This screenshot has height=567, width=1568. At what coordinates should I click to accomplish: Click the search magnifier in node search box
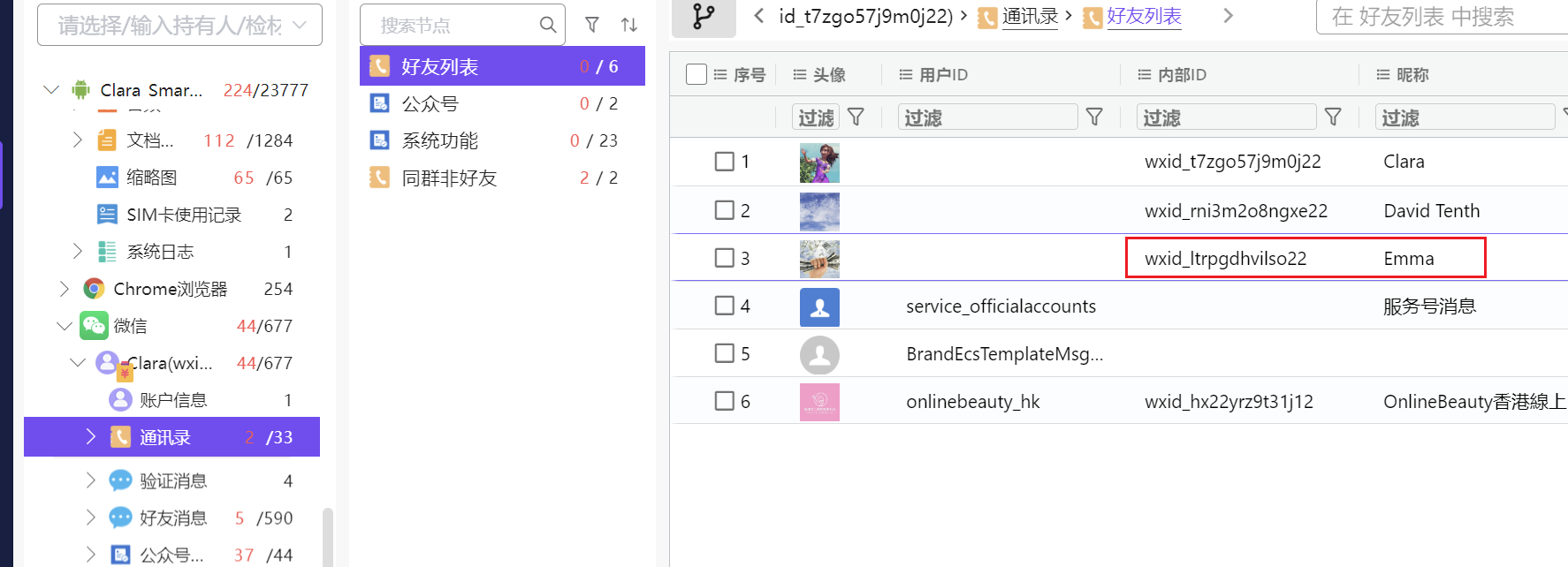tap(548, 25)
